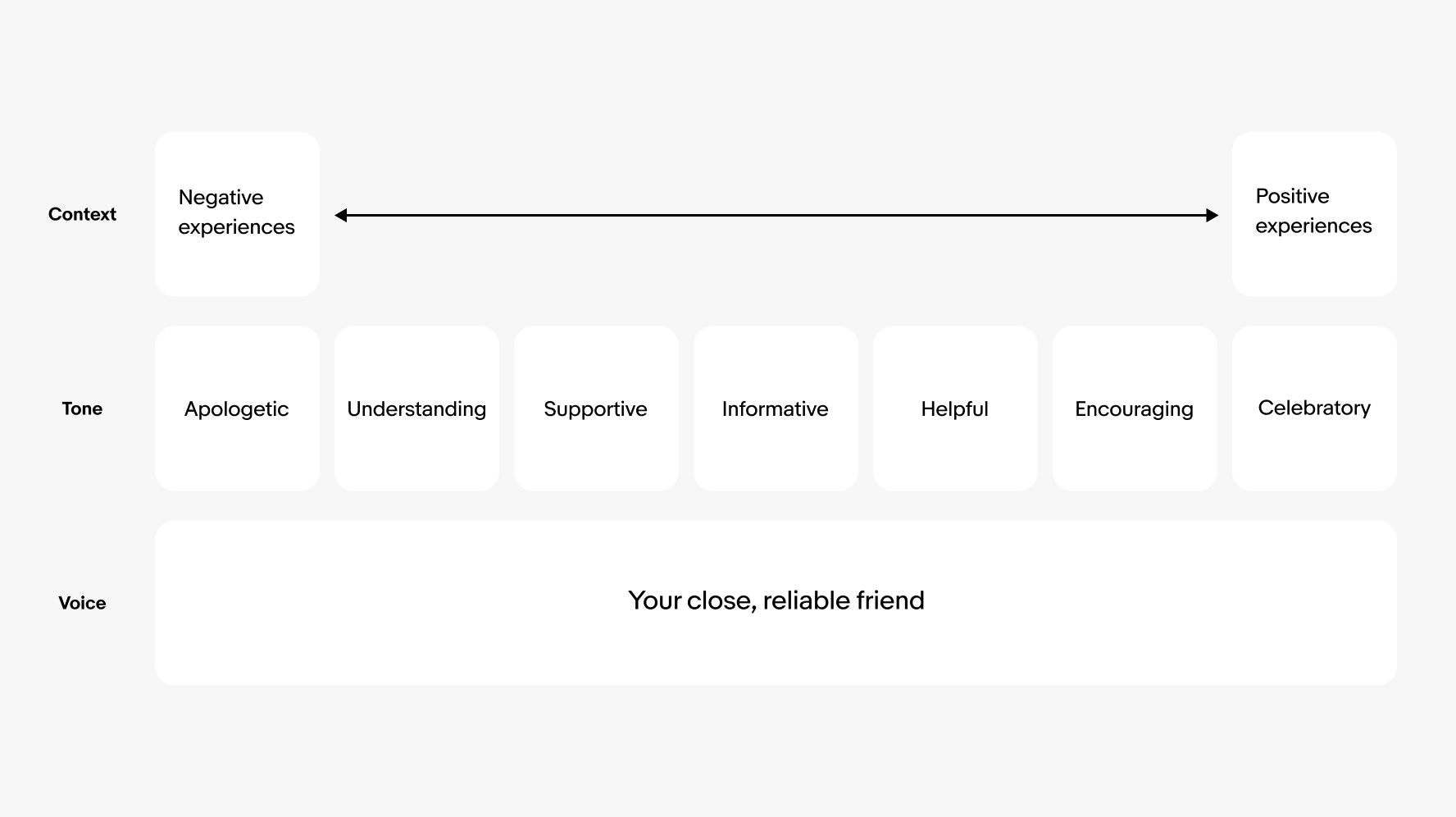The height and width of the screenshot is (817, 1456).
Task: Select the Encouraging tone box
Action: (x=1135, y=408)
